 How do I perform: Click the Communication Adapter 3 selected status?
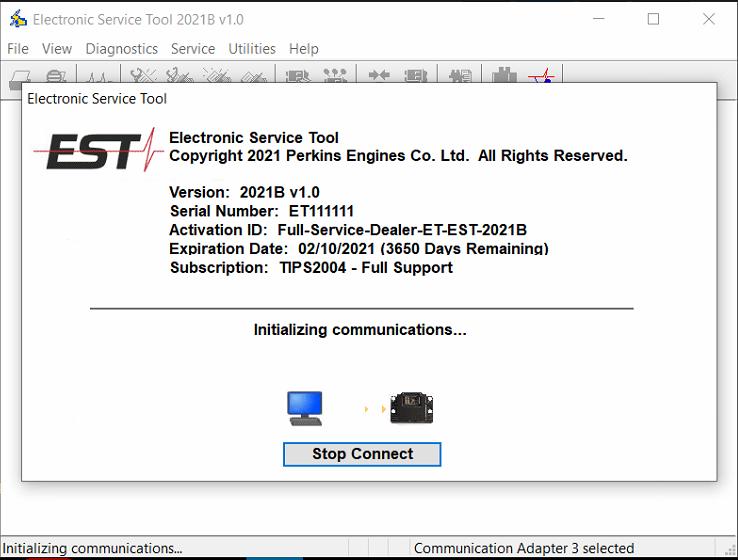[523, 548]
